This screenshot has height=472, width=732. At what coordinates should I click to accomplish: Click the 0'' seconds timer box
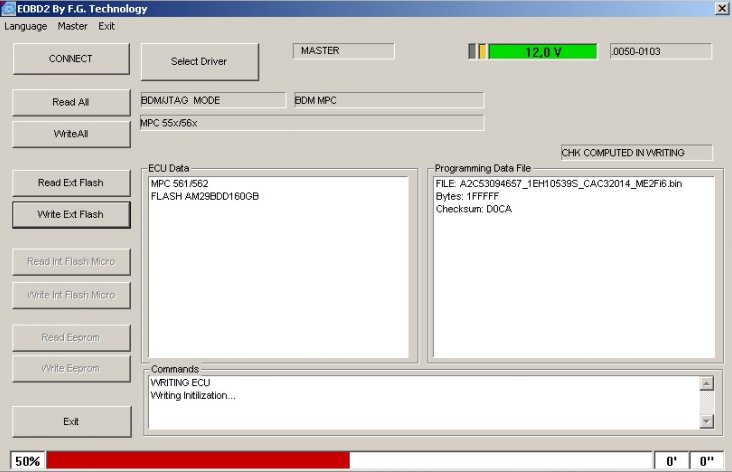coord(707,461)
